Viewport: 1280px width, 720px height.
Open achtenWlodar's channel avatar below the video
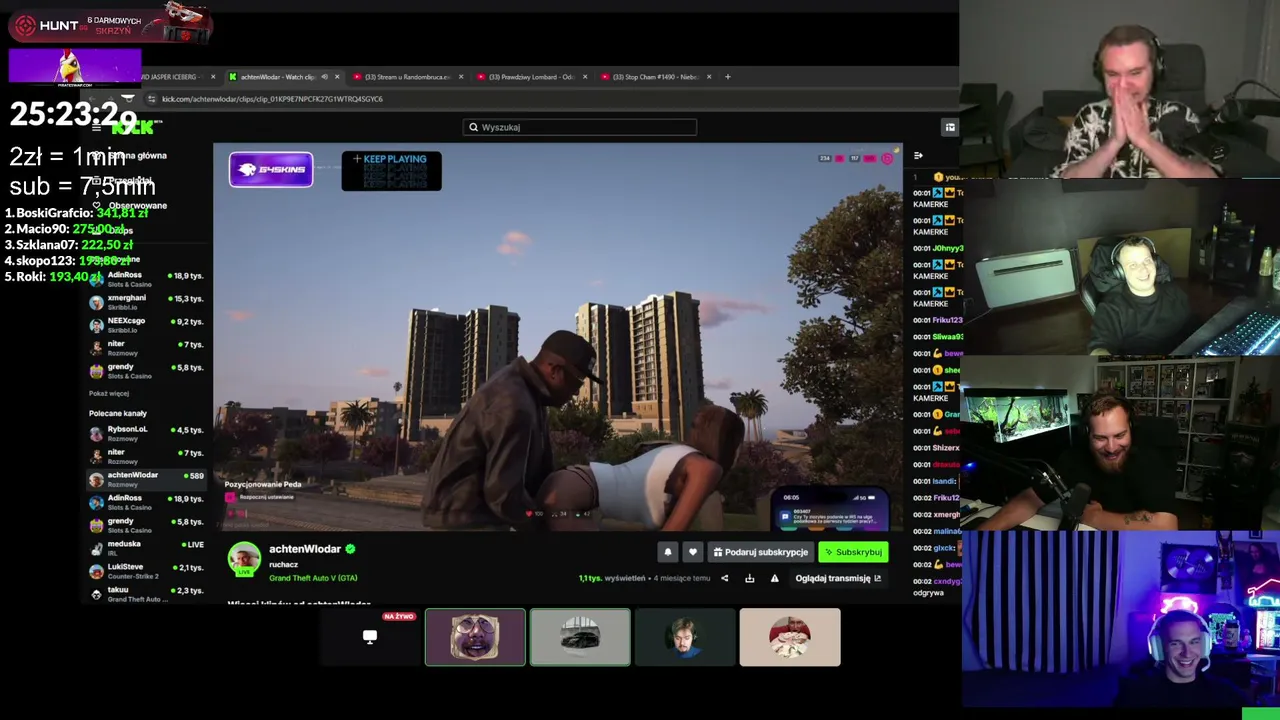pos(244,559)
